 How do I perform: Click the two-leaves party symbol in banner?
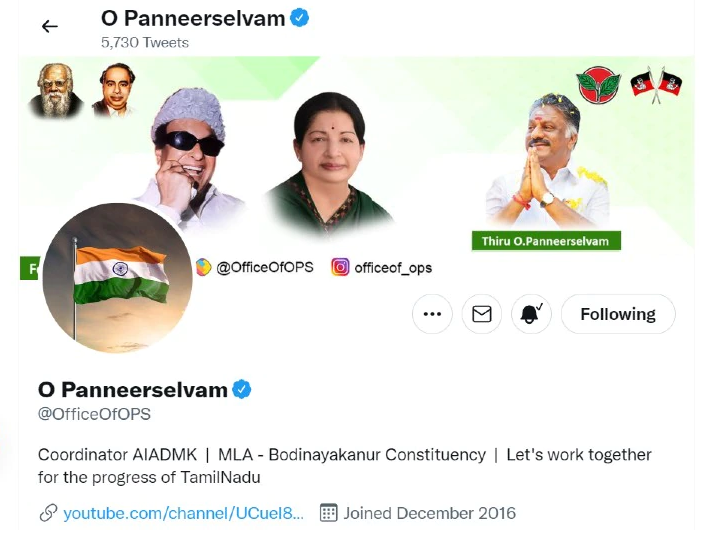point(598,84)
